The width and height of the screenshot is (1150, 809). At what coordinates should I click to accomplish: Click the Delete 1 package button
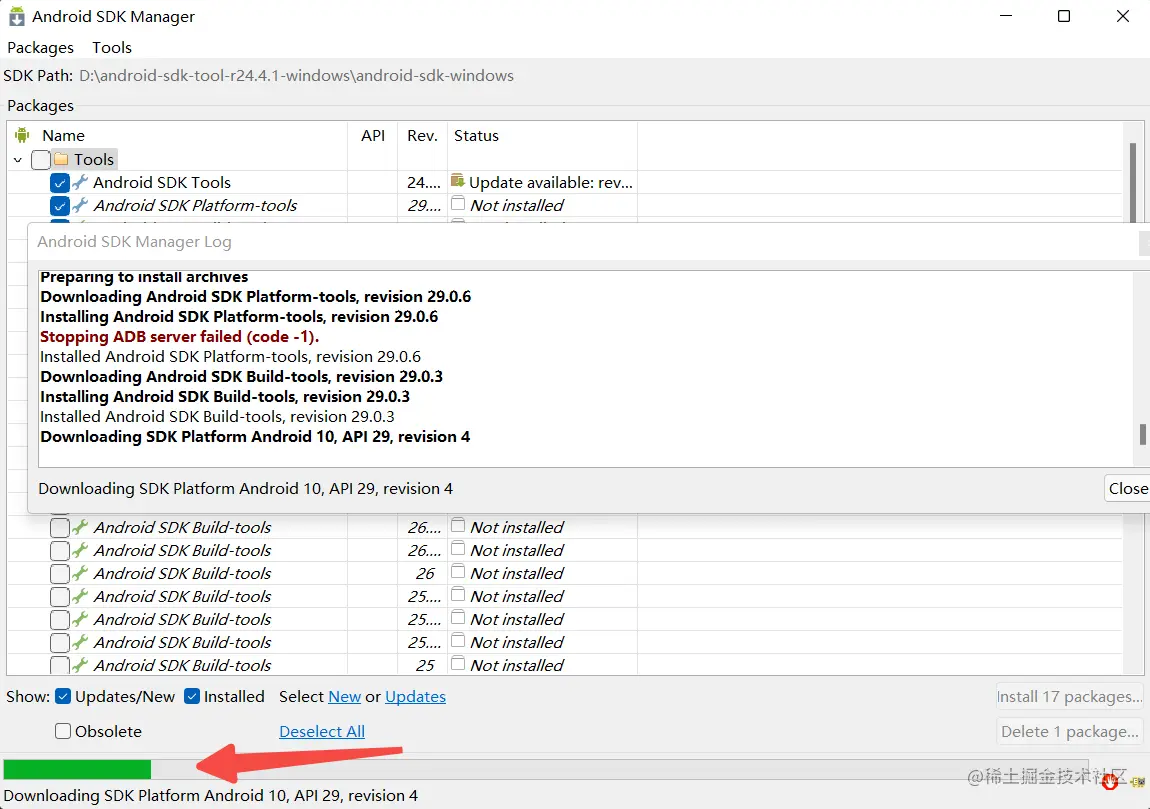1069,731
